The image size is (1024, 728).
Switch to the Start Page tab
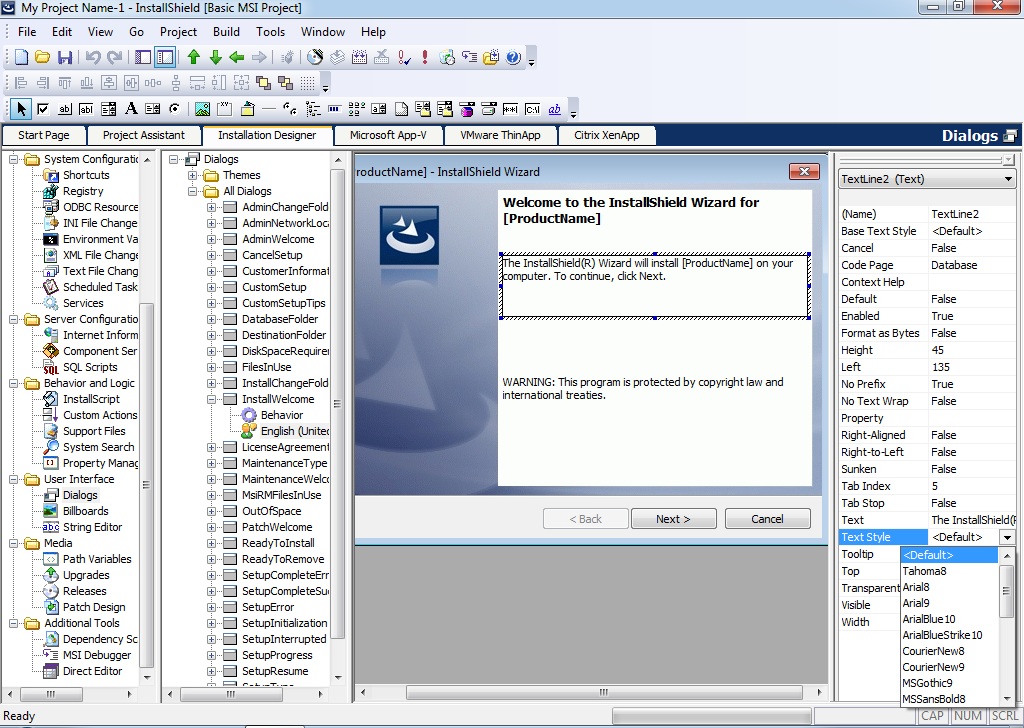click(x=44, y=135)
